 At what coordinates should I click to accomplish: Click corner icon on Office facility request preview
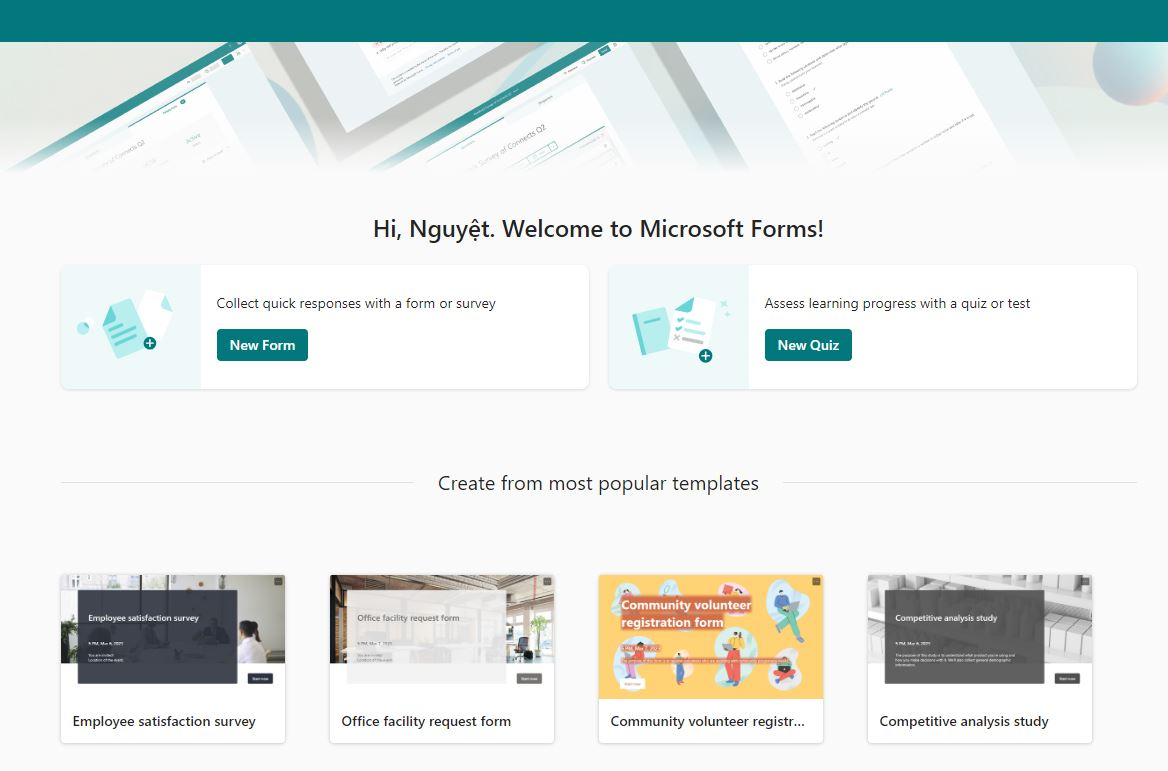[x=547, y=581]
